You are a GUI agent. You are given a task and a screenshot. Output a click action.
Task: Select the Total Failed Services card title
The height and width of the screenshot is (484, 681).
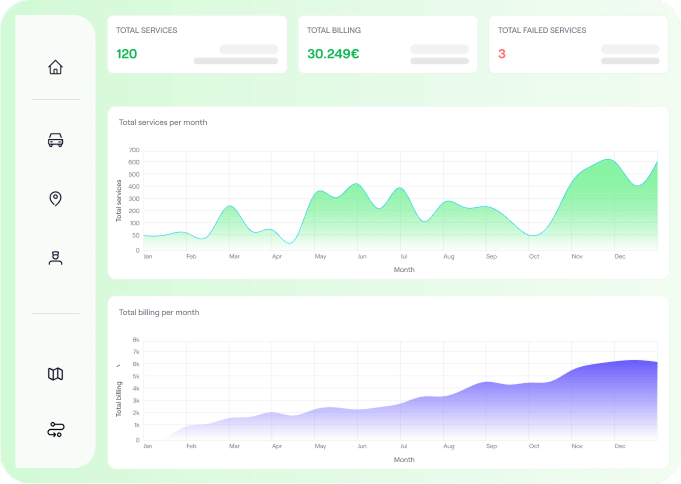pos(542,30)
